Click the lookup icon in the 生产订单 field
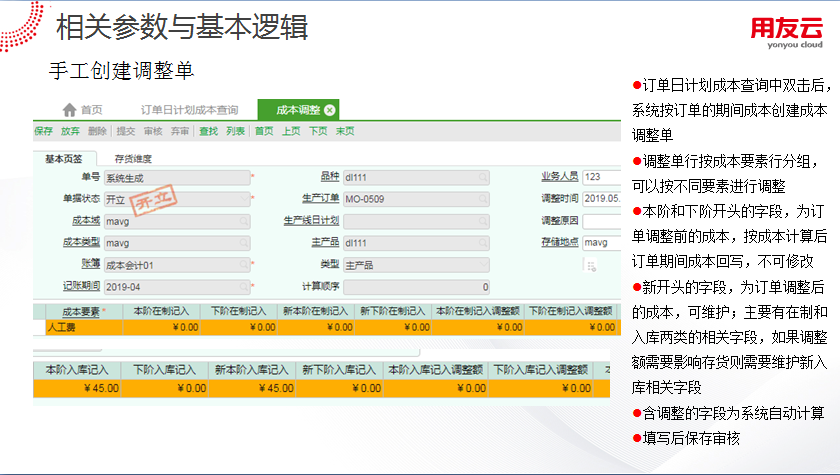The image size is (840, 475). [x=483, y=199]
